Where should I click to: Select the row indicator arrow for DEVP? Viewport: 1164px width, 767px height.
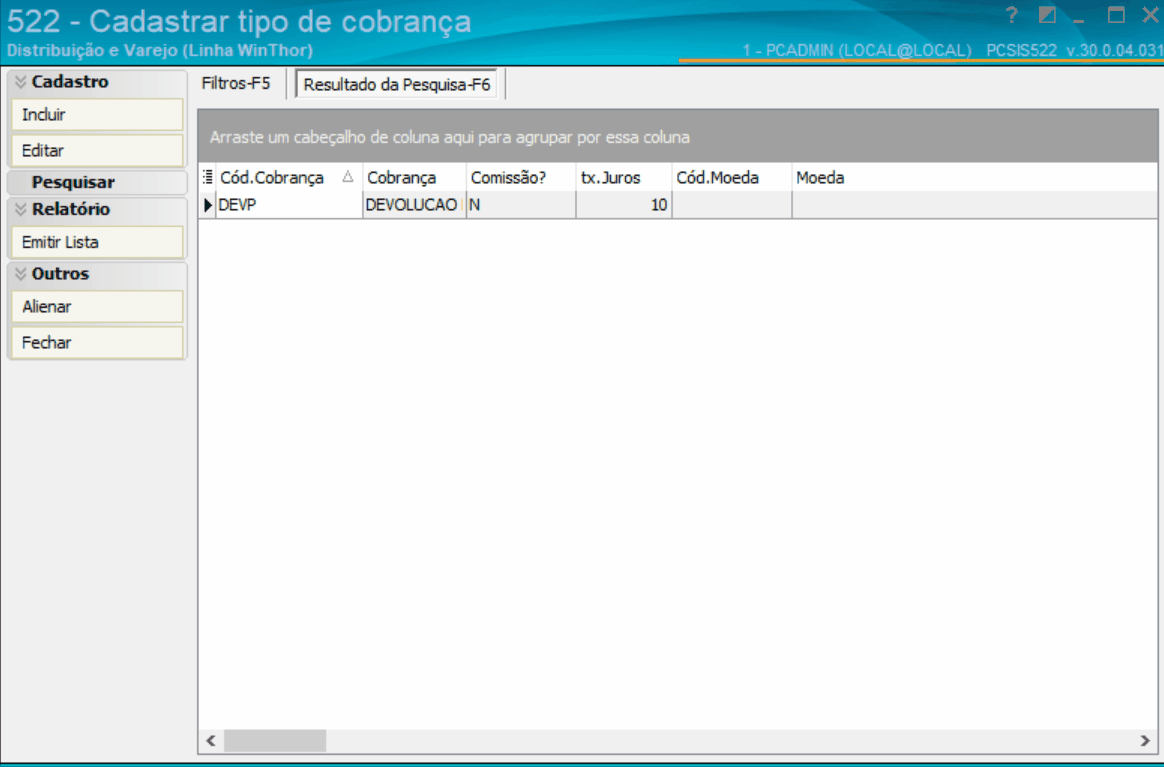208,205
